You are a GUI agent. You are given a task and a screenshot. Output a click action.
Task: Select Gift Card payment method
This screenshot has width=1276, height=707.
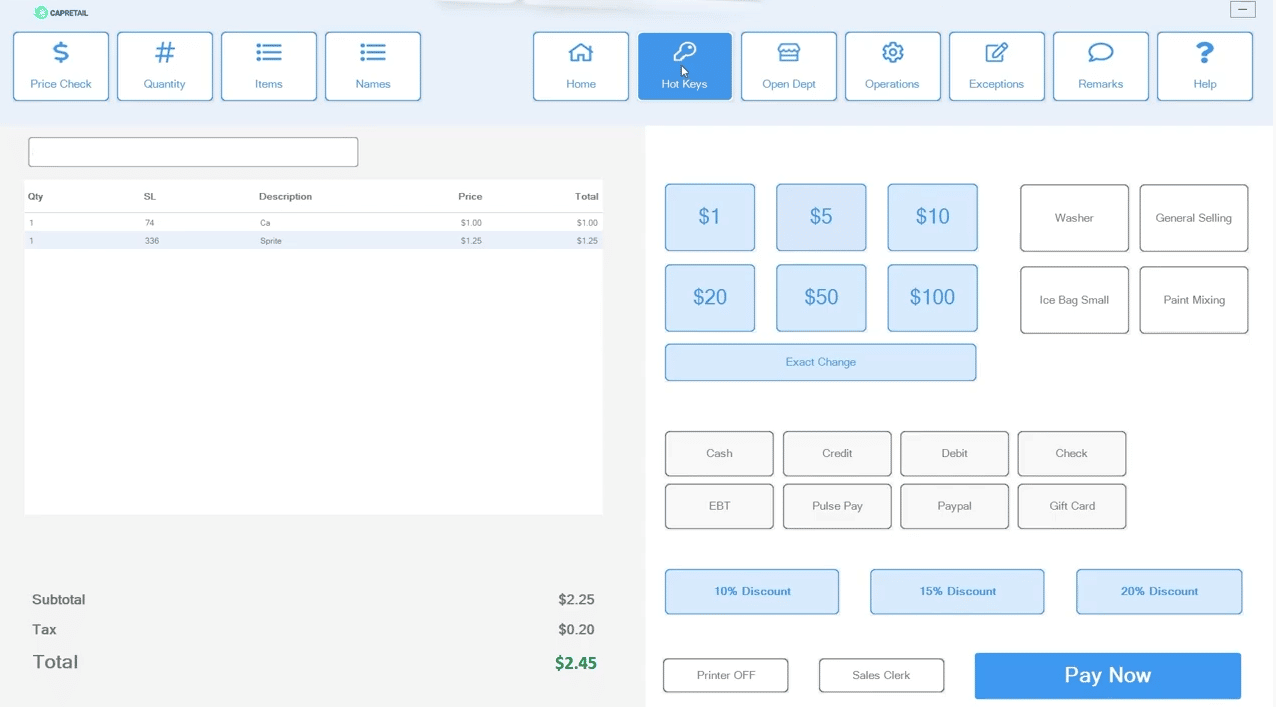pos(1072,506)
